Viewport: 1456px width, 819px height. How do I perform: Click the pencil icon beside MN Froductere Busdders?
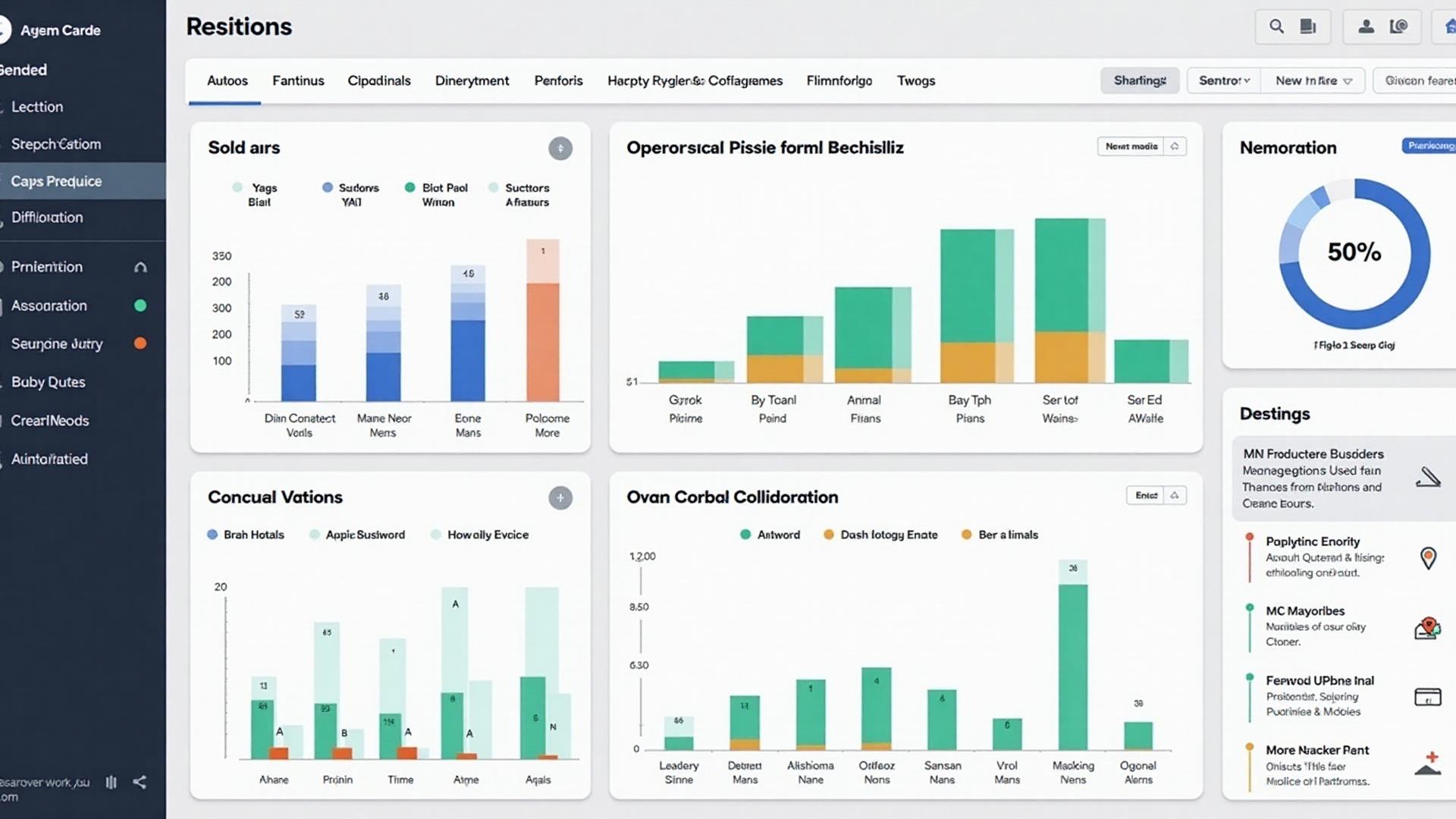(x=1427, y=477)
